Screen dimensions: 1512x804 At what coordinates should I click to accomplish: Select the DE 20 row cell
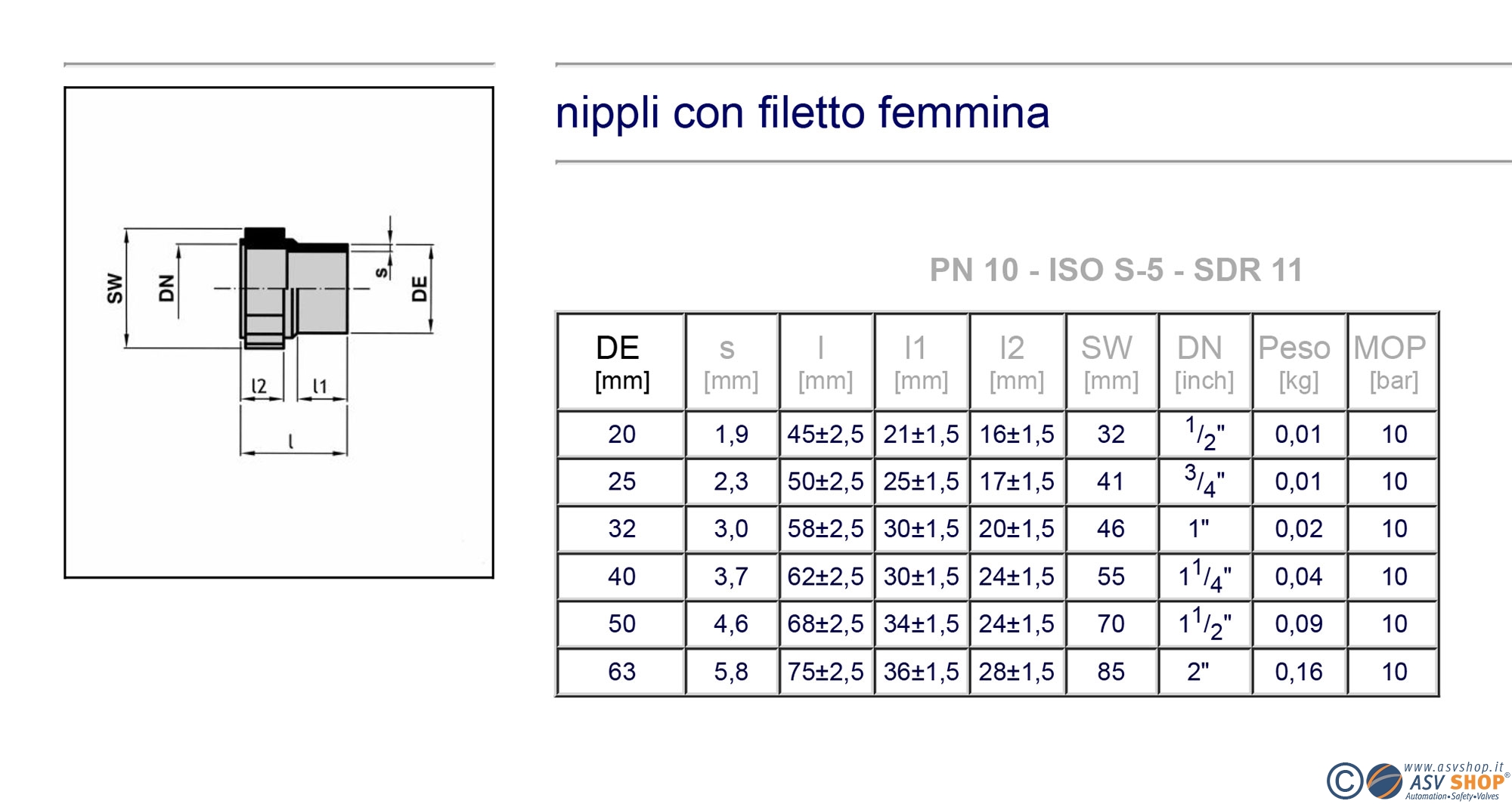pos(621,434)
